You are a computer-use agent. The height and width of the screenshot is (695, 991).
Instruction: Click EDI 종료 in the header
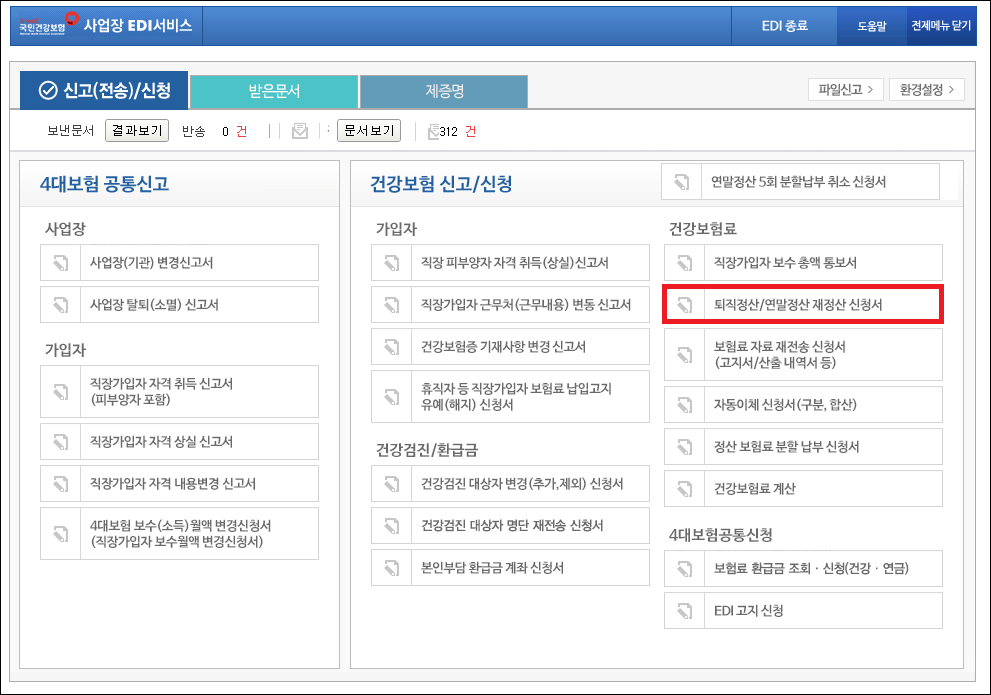click(784, 26)
